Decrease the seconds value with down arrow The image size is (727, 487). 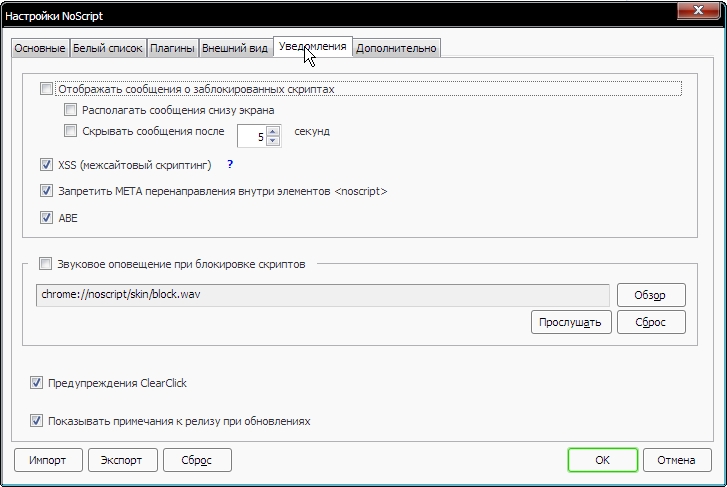click(273, 141)
